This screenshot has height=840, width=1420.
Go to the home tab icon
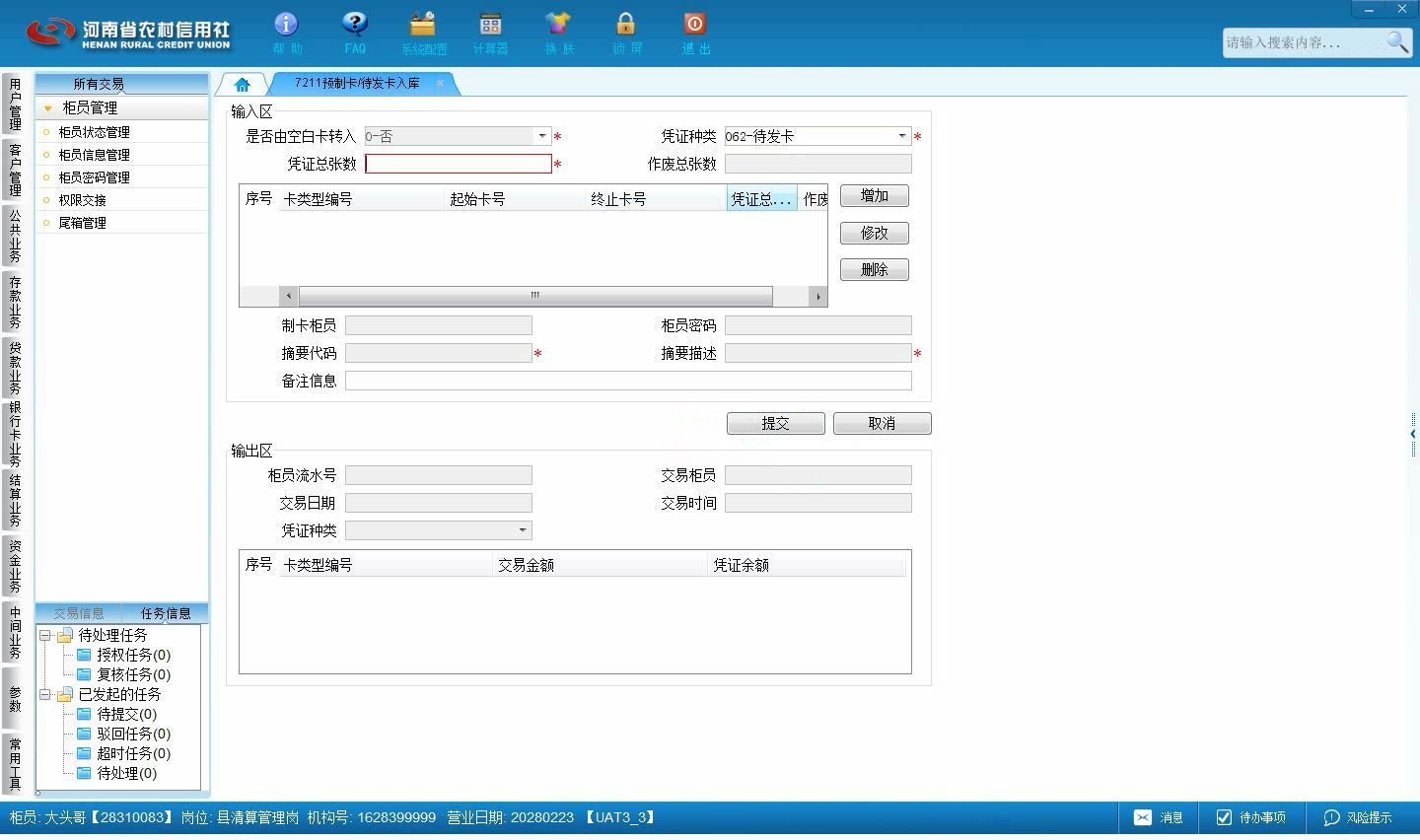tap(242, 84)
